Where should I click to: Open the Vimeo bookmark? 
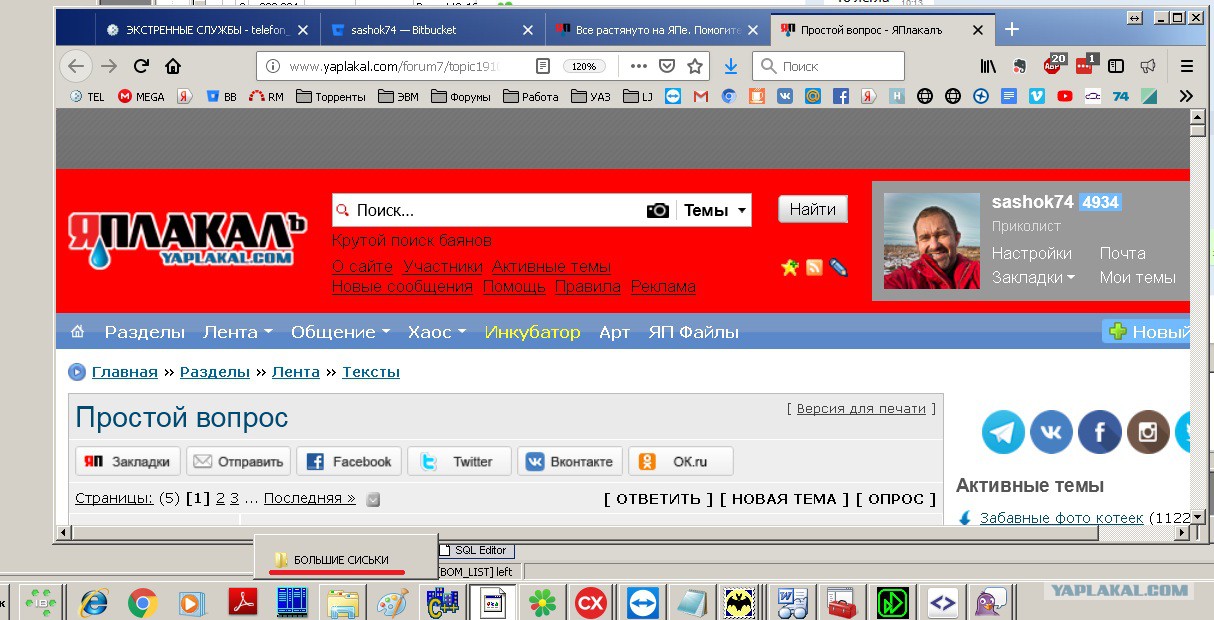pyautogui.click(x=1037, y=96)
